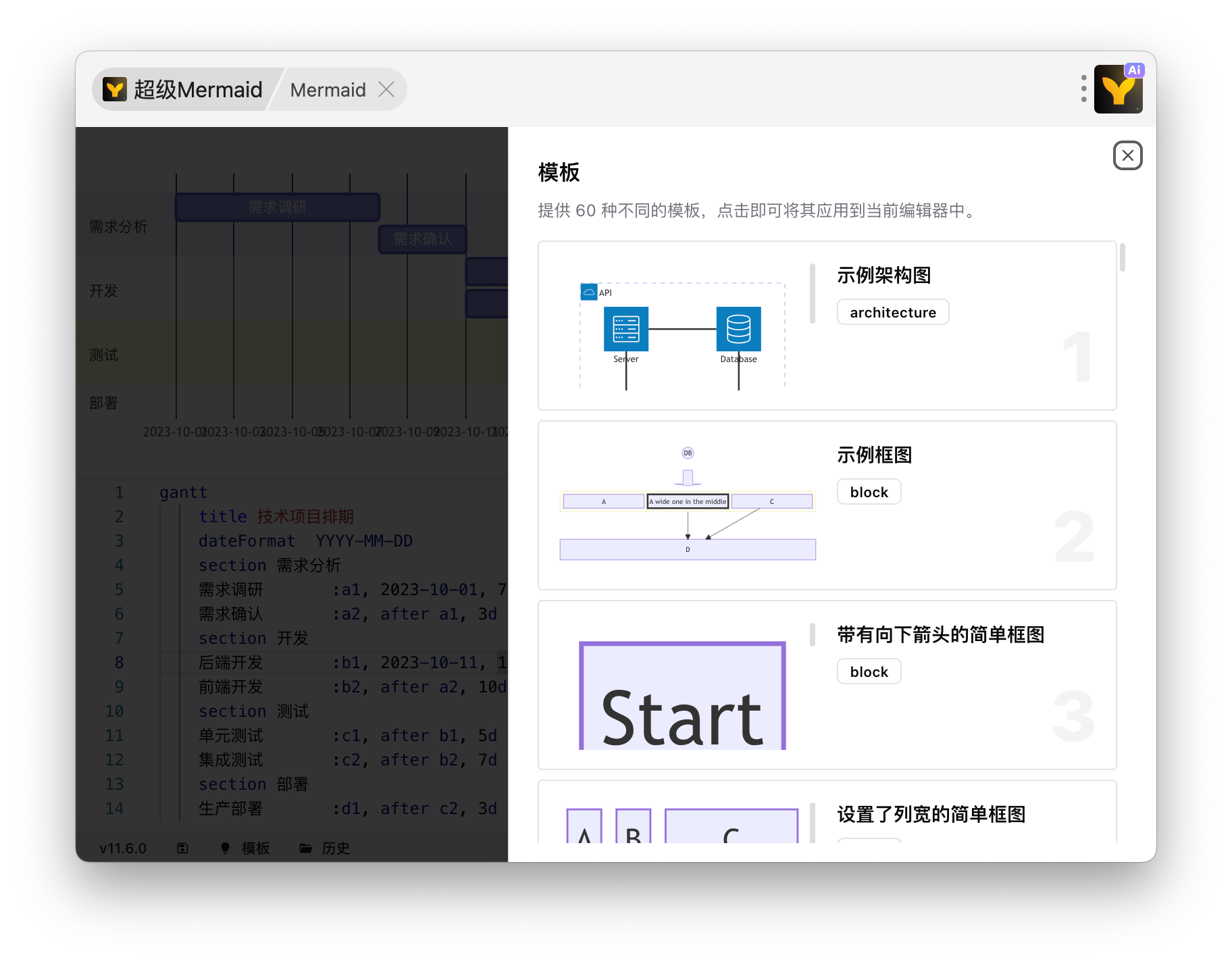Click the section 测试 code line
Image resolution: width=1232 pixels, height=962 pixels.
[x=253, y=711]
